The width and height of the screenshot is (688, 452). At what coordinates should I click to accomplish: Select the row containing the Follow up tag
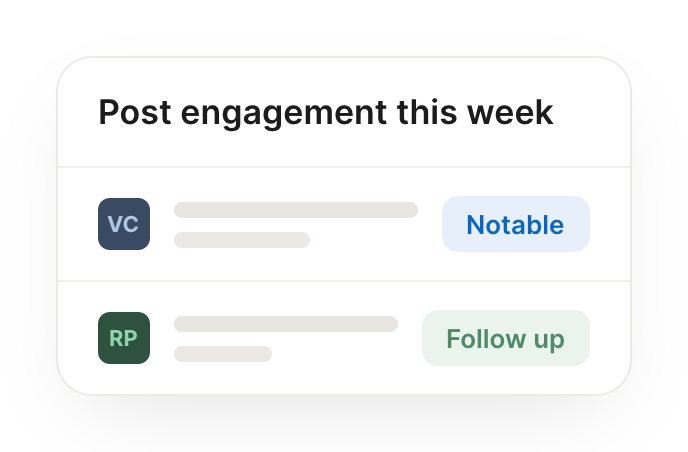tap(344, 338)
